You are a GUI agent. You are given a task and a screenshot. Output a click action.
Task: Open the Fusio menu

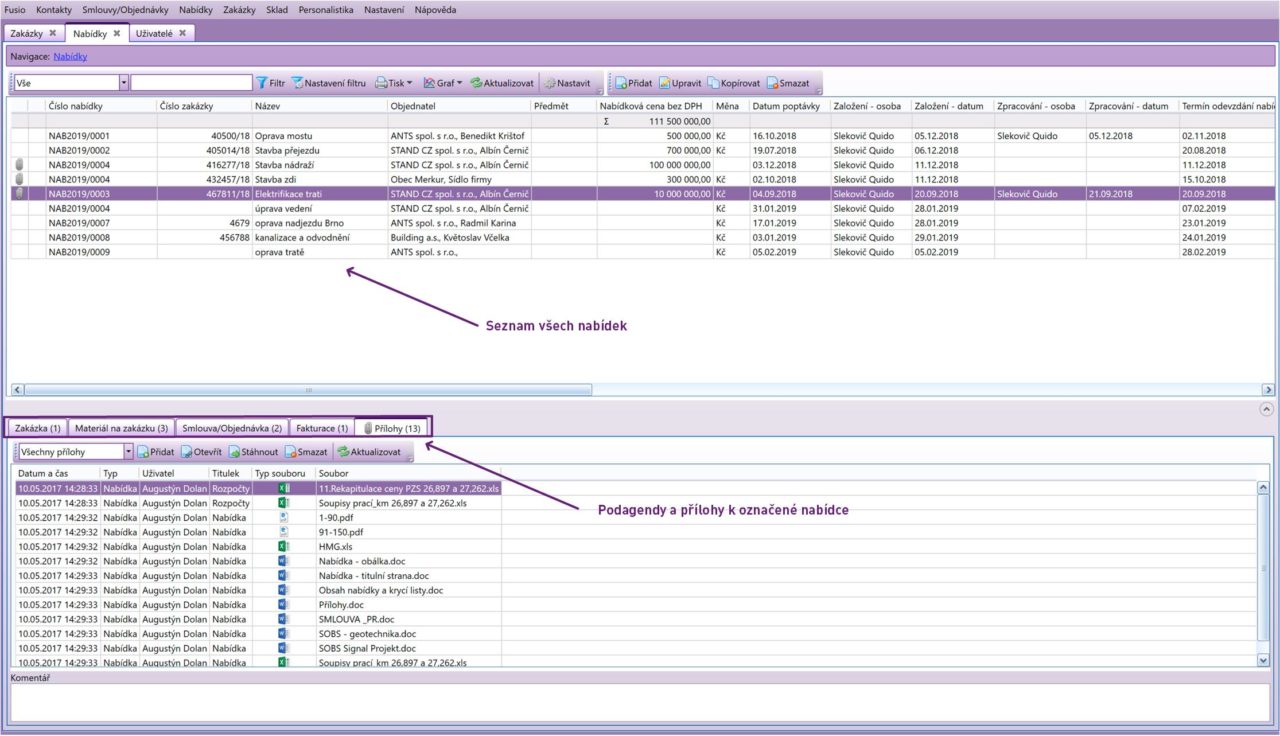point(15,9)
